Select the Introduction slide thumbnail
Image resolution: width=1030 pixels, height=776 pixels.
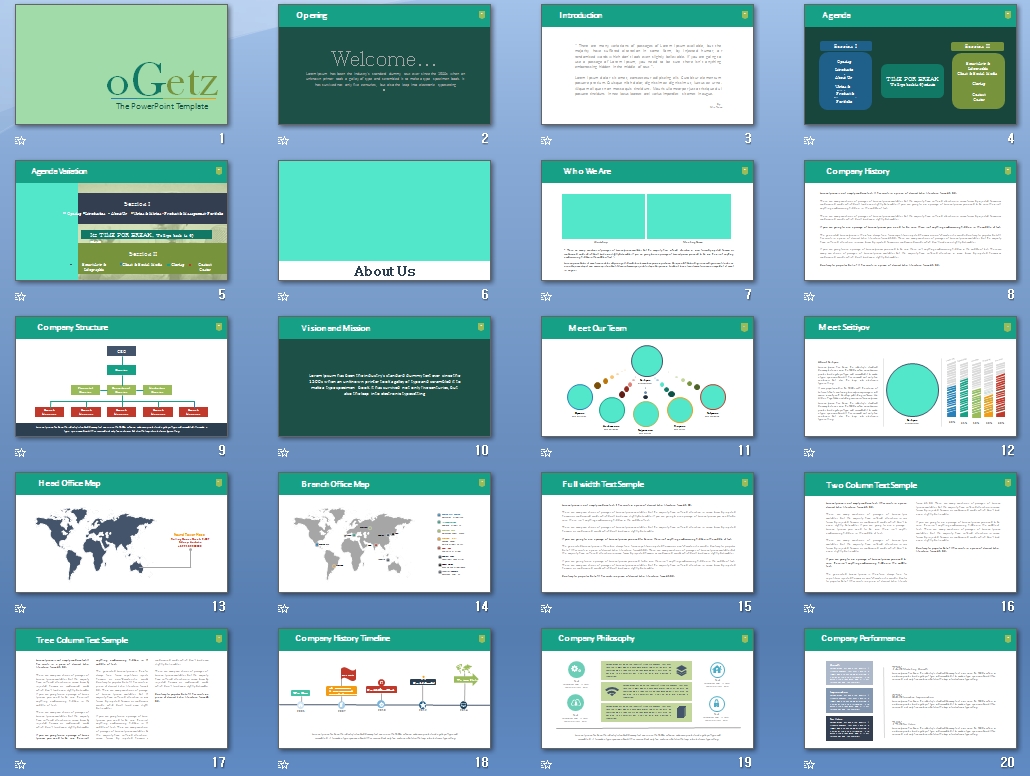[x=647, y=64]
